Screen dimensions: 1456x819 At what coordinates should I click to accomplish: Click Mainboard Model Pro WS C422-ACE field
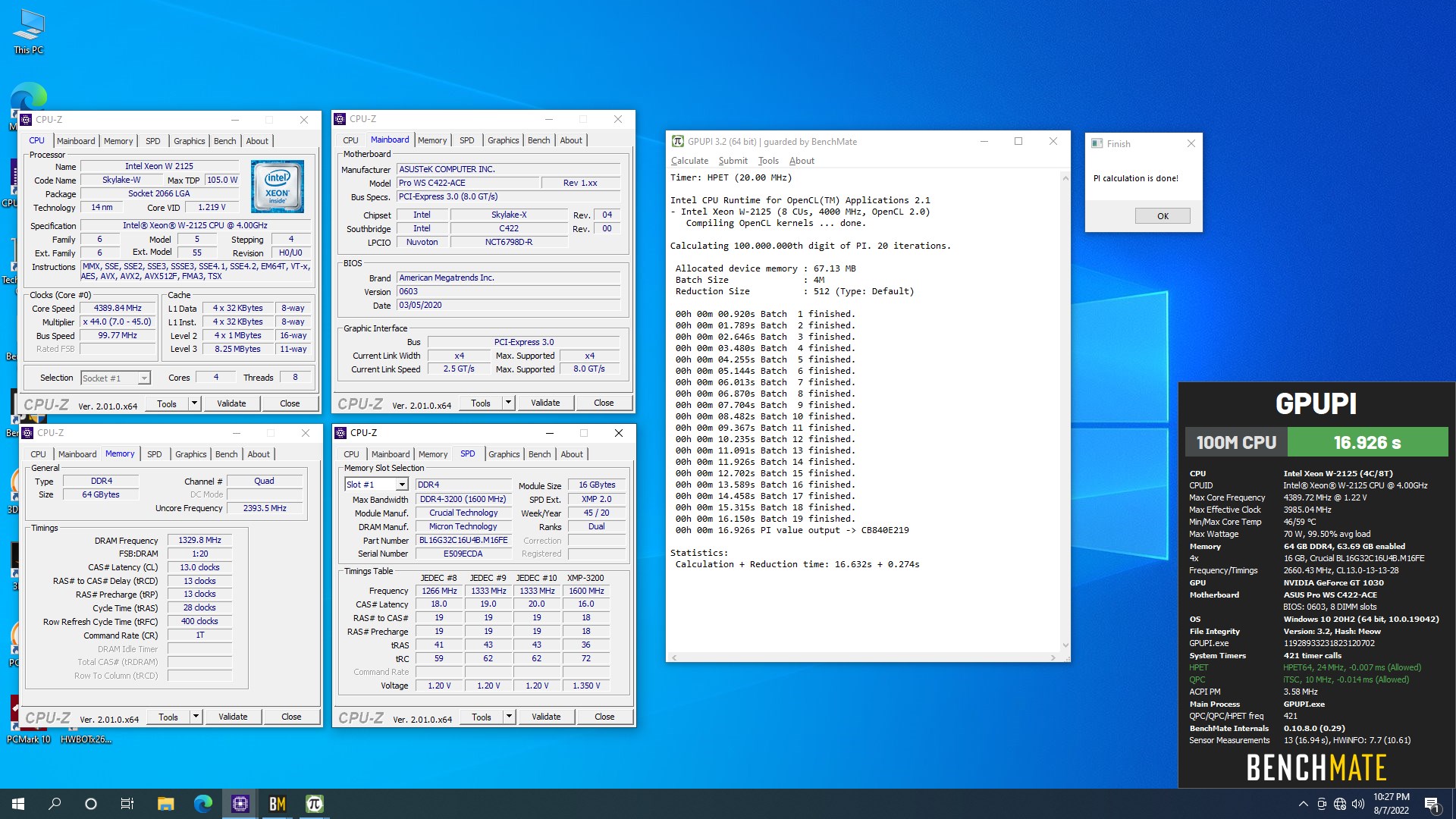pos(466,184)
